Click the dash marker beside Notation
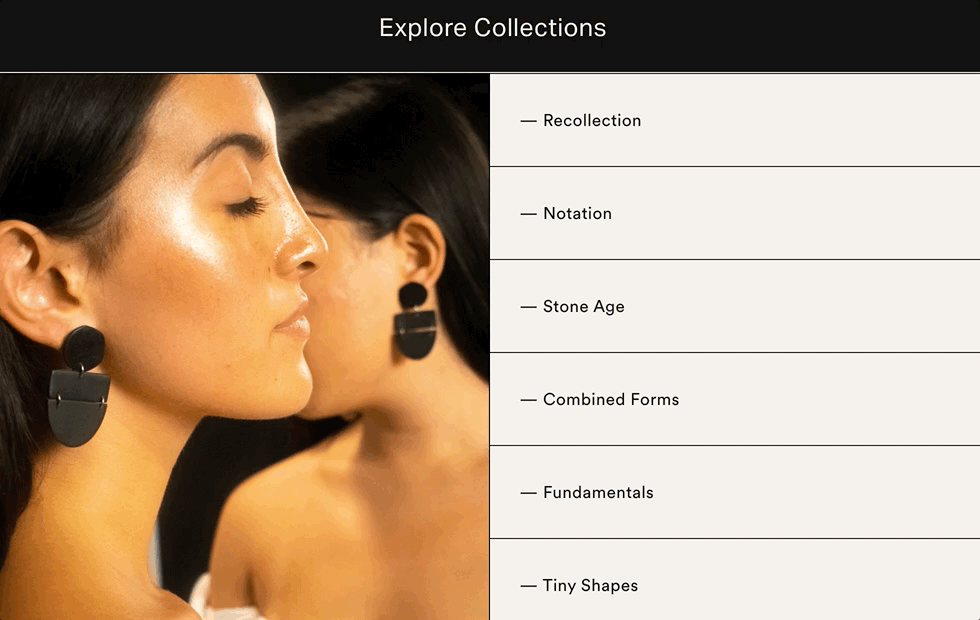The image size is (980, 620). coord(529,214)
